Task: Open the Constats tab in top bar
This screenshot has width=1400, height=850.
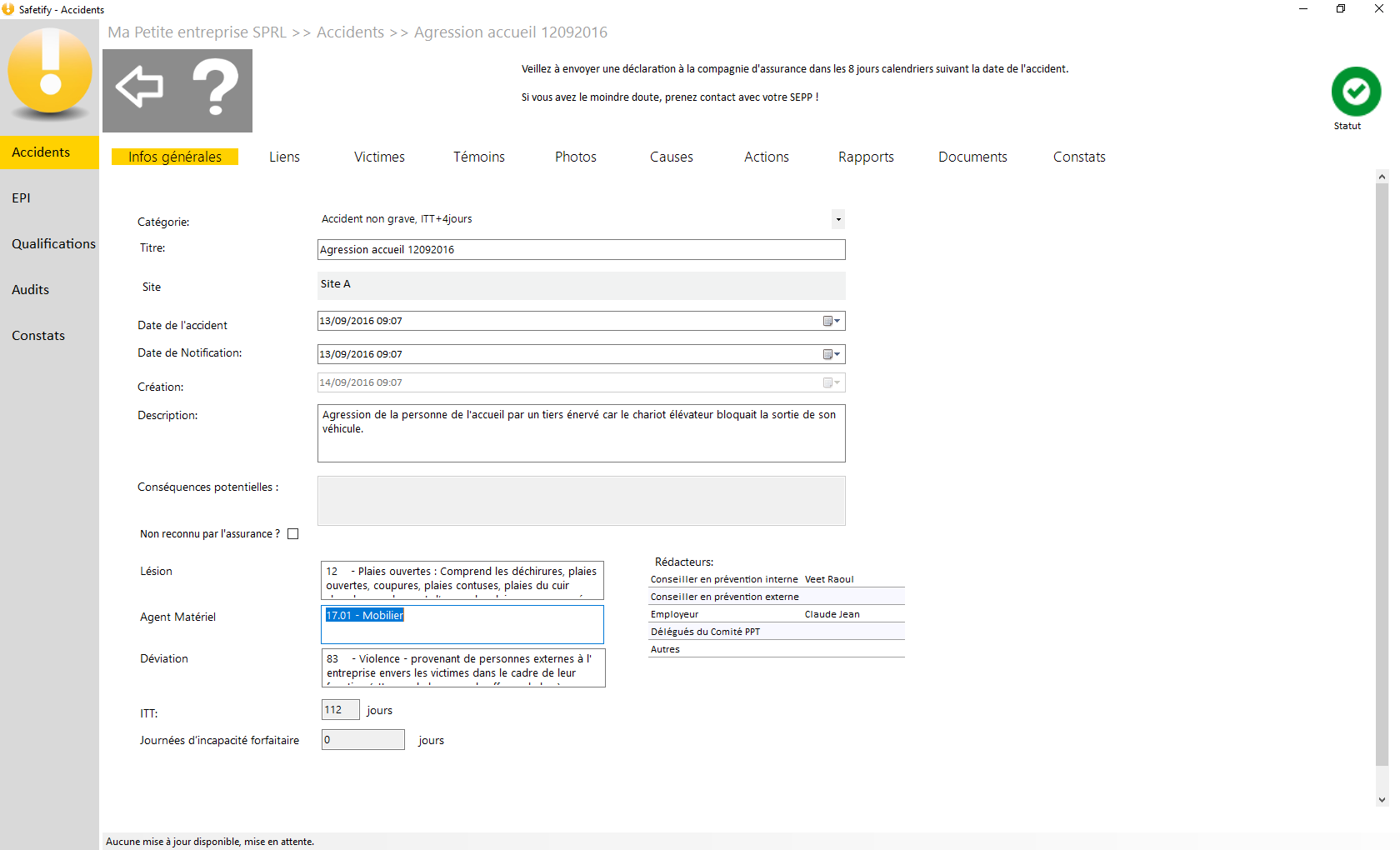Action: point(1079,157)
